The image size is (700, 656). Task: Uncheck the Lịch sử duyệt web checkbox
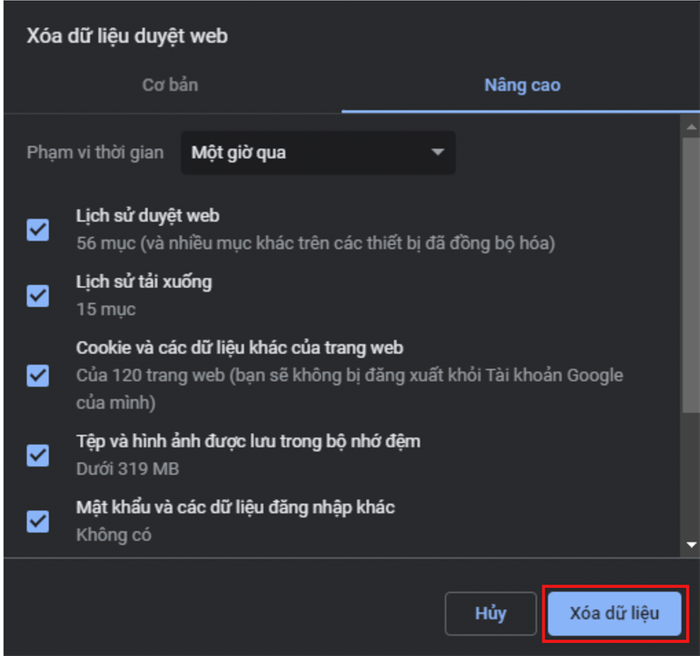click(x=38, y=230)
